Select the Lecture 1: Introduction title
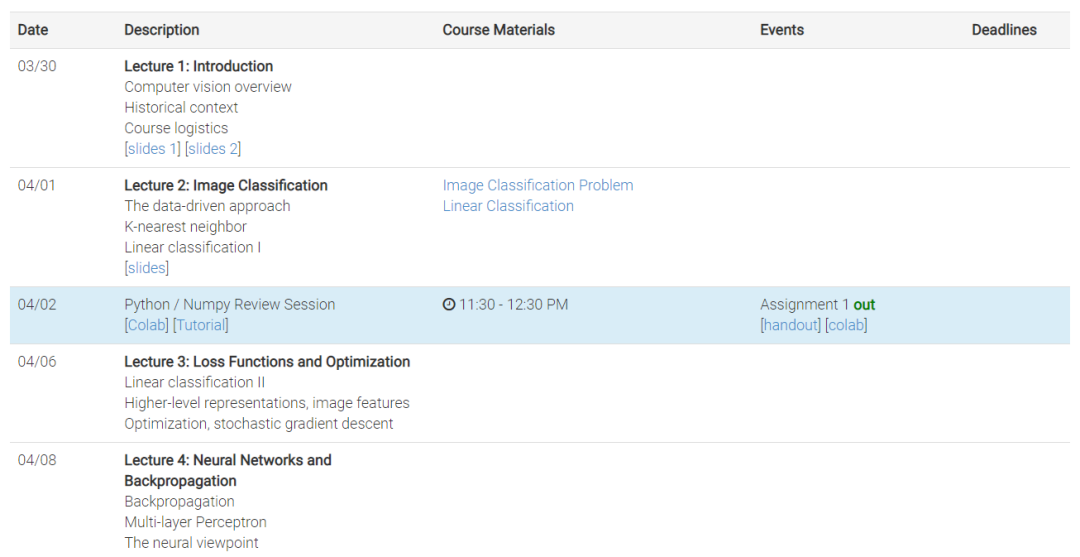Screen dimensions: 1080x557 coord(198,66)
